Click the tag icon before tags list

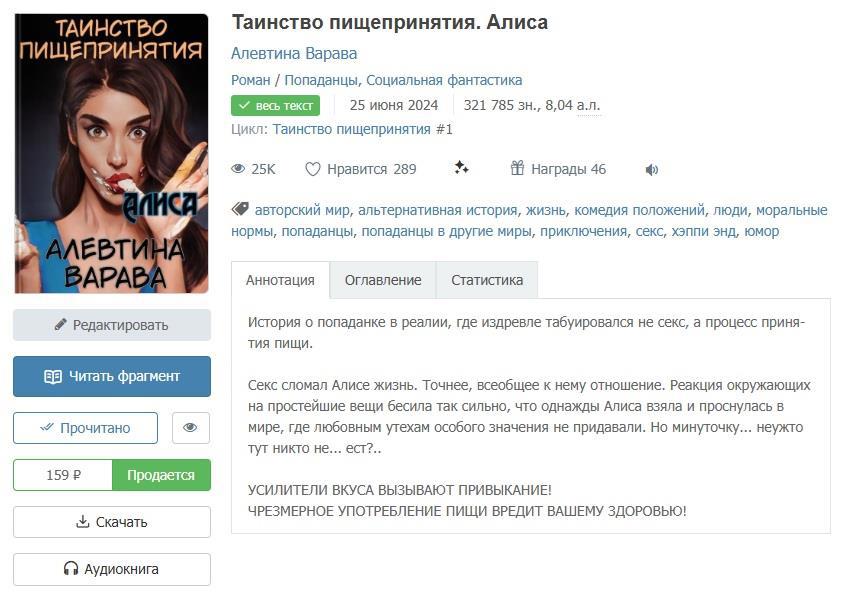(240, 209)
